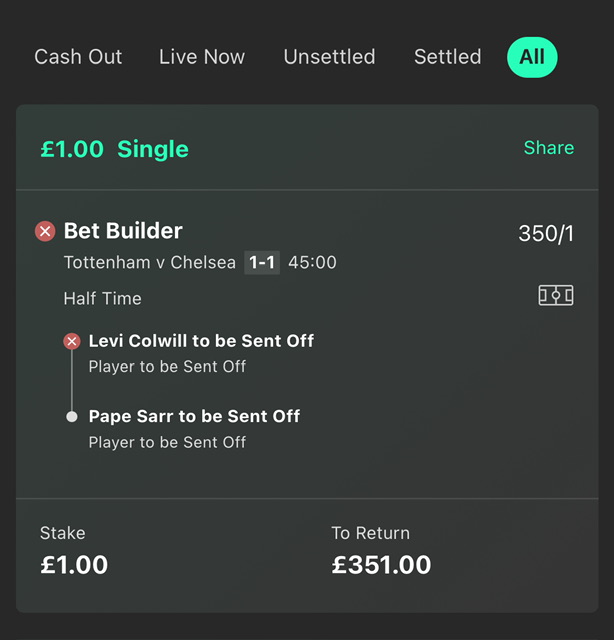The image size is (614, 640).
Task: Open the Live Now tab
Action: [x=202, y=57]
